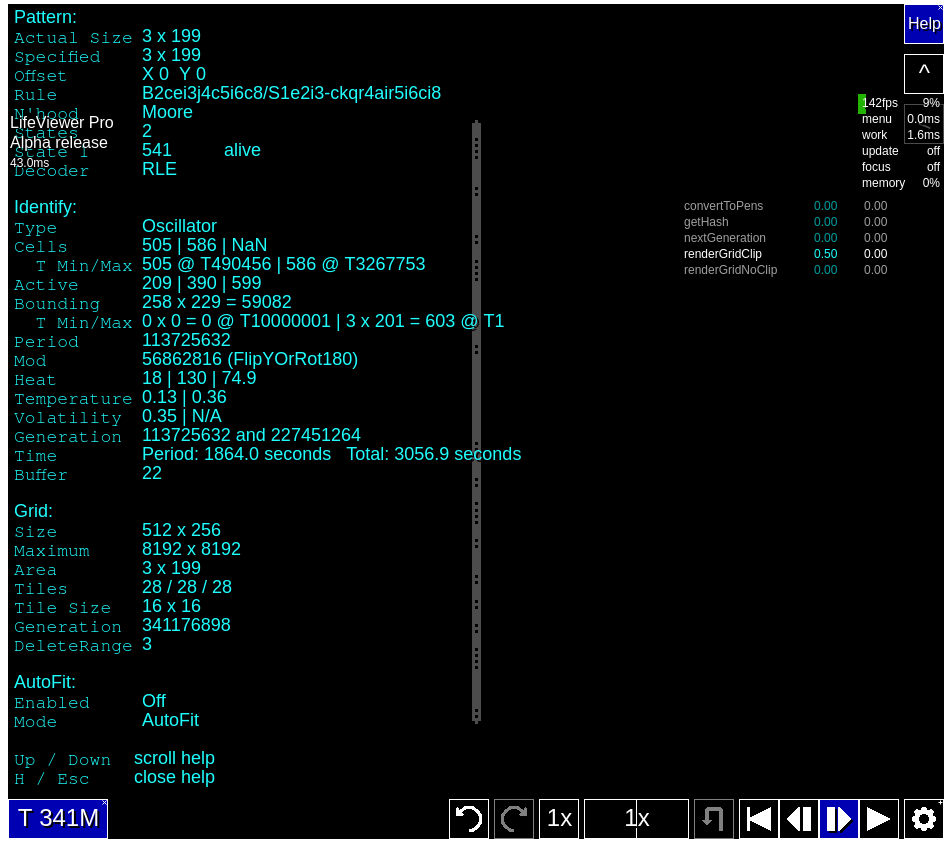Click the 'AutoFit:' section heading
This screenshot has height=842, width=947.
click(45, 682)
